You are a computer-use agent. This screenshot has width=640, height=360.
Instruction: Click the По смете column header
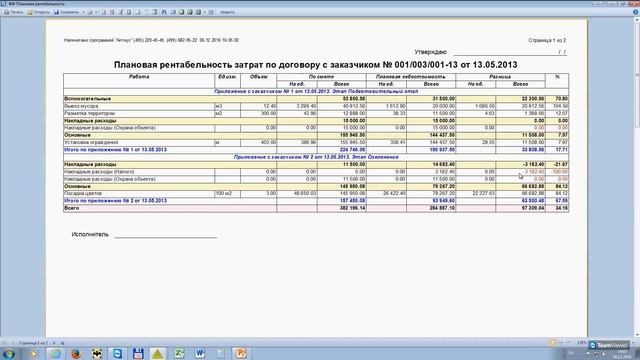(x=321, y=77)
